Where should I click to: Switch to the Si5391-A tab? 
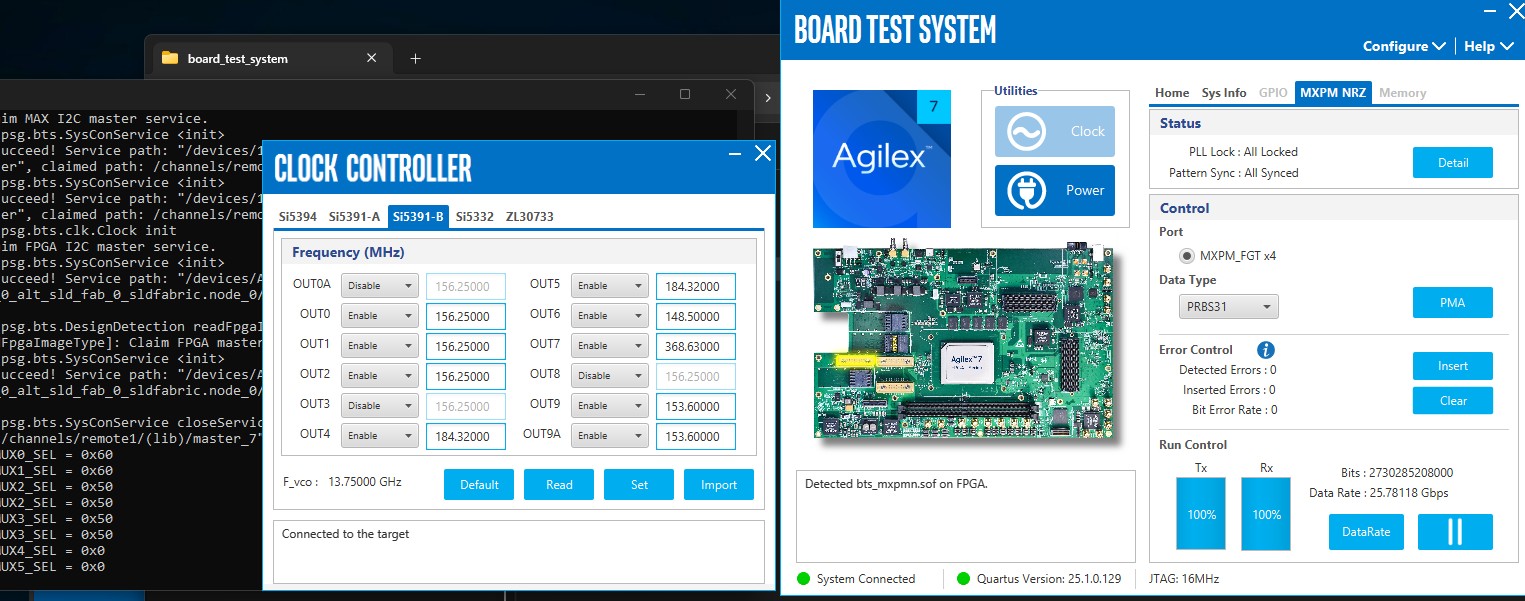(x=355, y=217)
